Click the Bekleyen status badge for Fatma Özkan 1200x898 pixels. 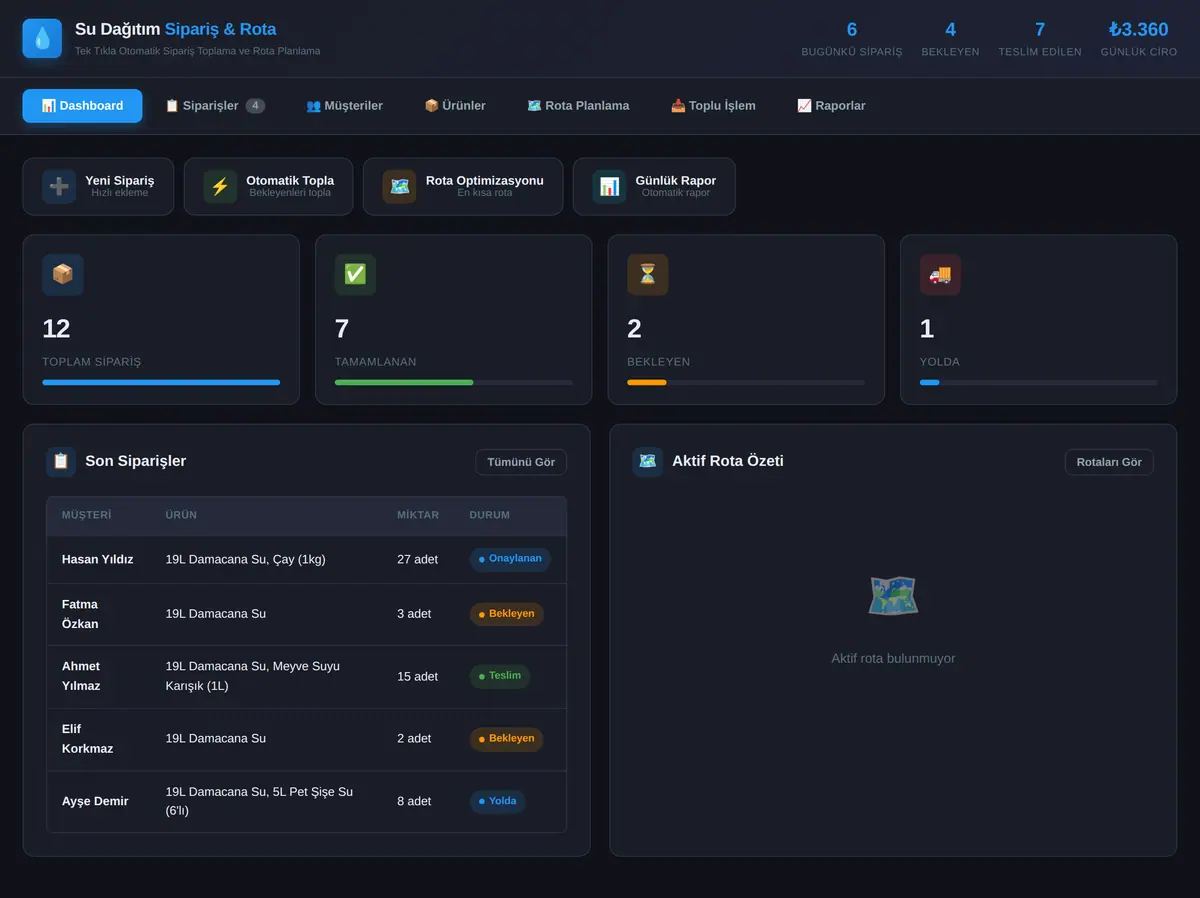[x=507, y=614]
